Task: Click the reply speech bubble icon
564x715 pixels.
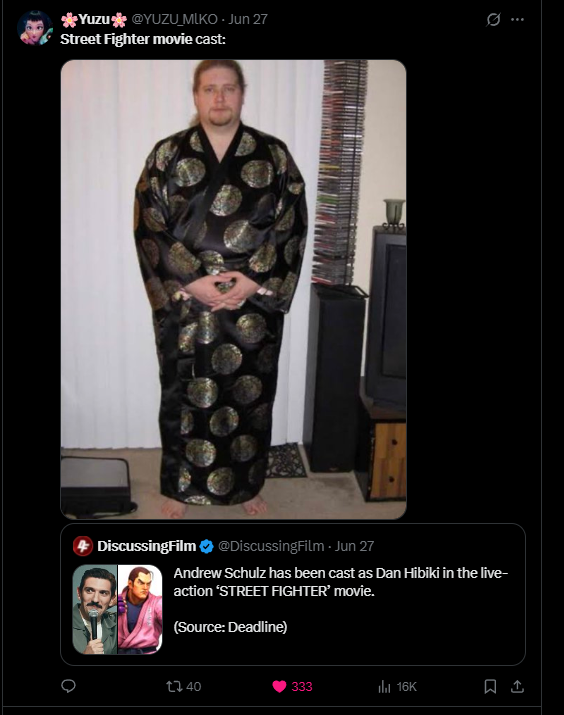Action: click(68, 686)
